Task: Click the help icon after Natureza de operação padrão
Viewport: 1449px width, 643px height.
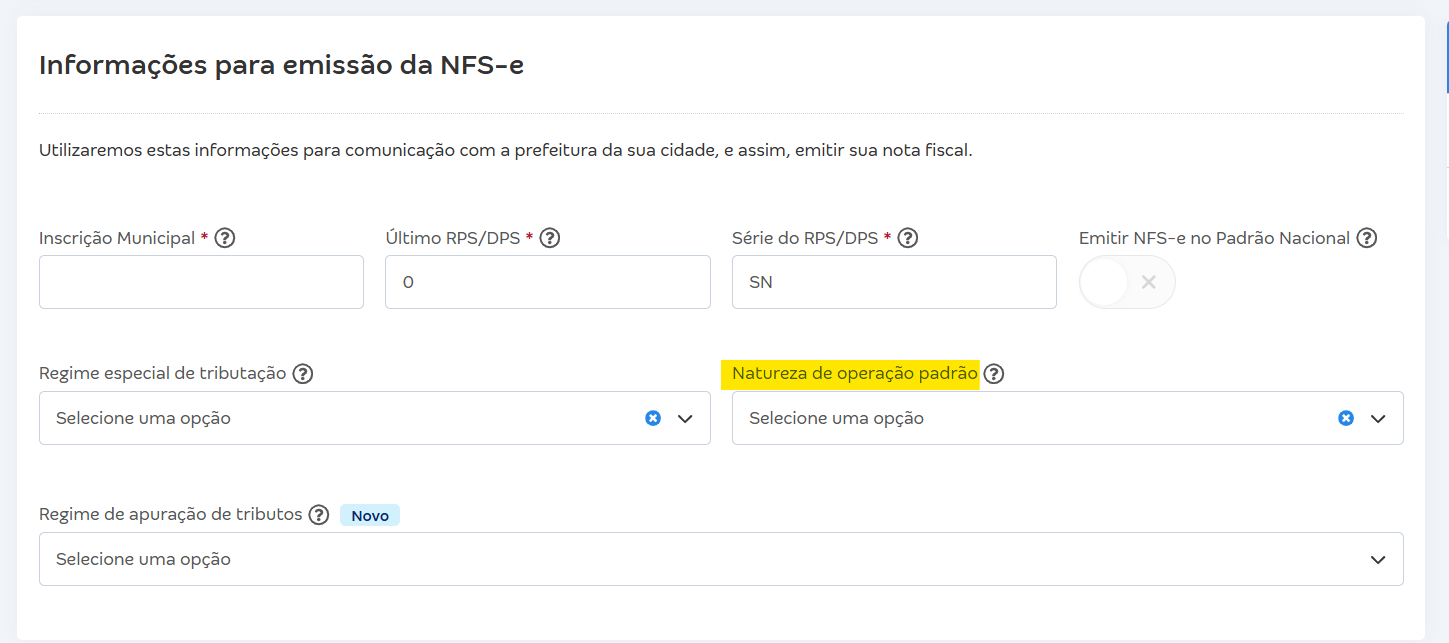Action: (x=994, y=373)
